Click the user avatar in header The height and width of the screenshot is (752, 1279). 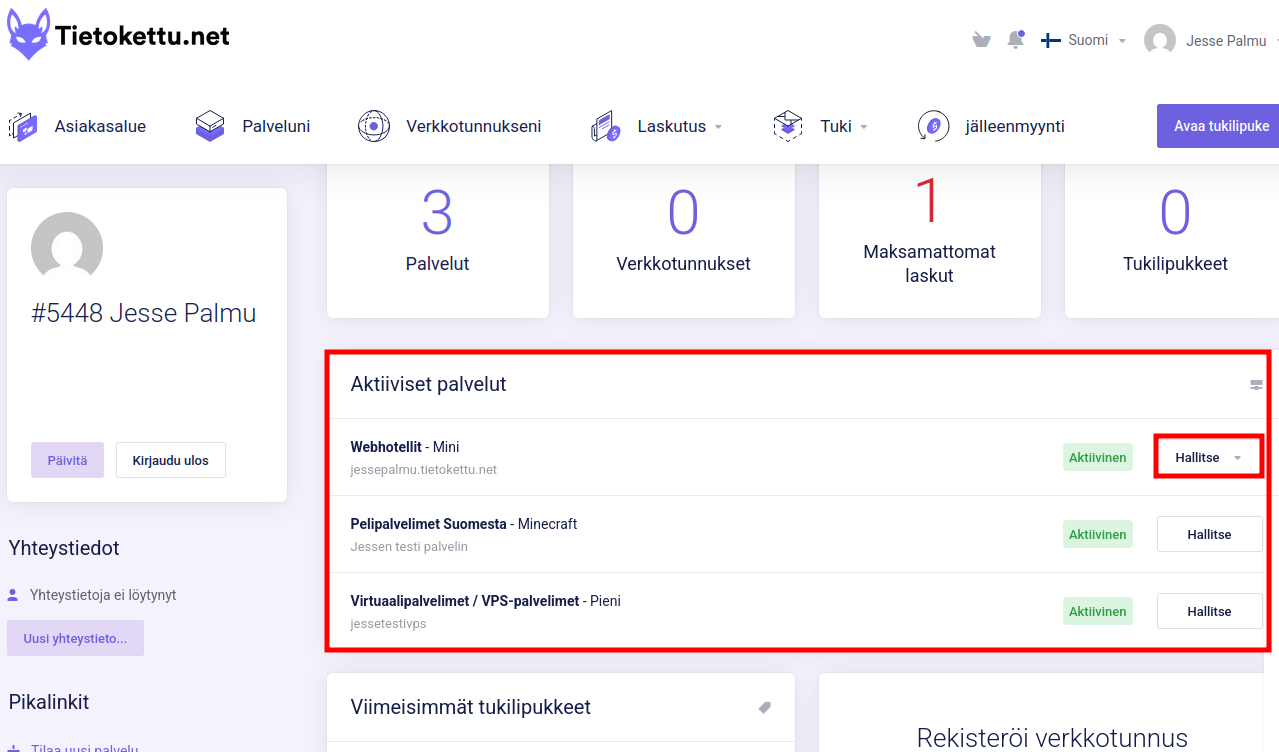[1160, 41]
